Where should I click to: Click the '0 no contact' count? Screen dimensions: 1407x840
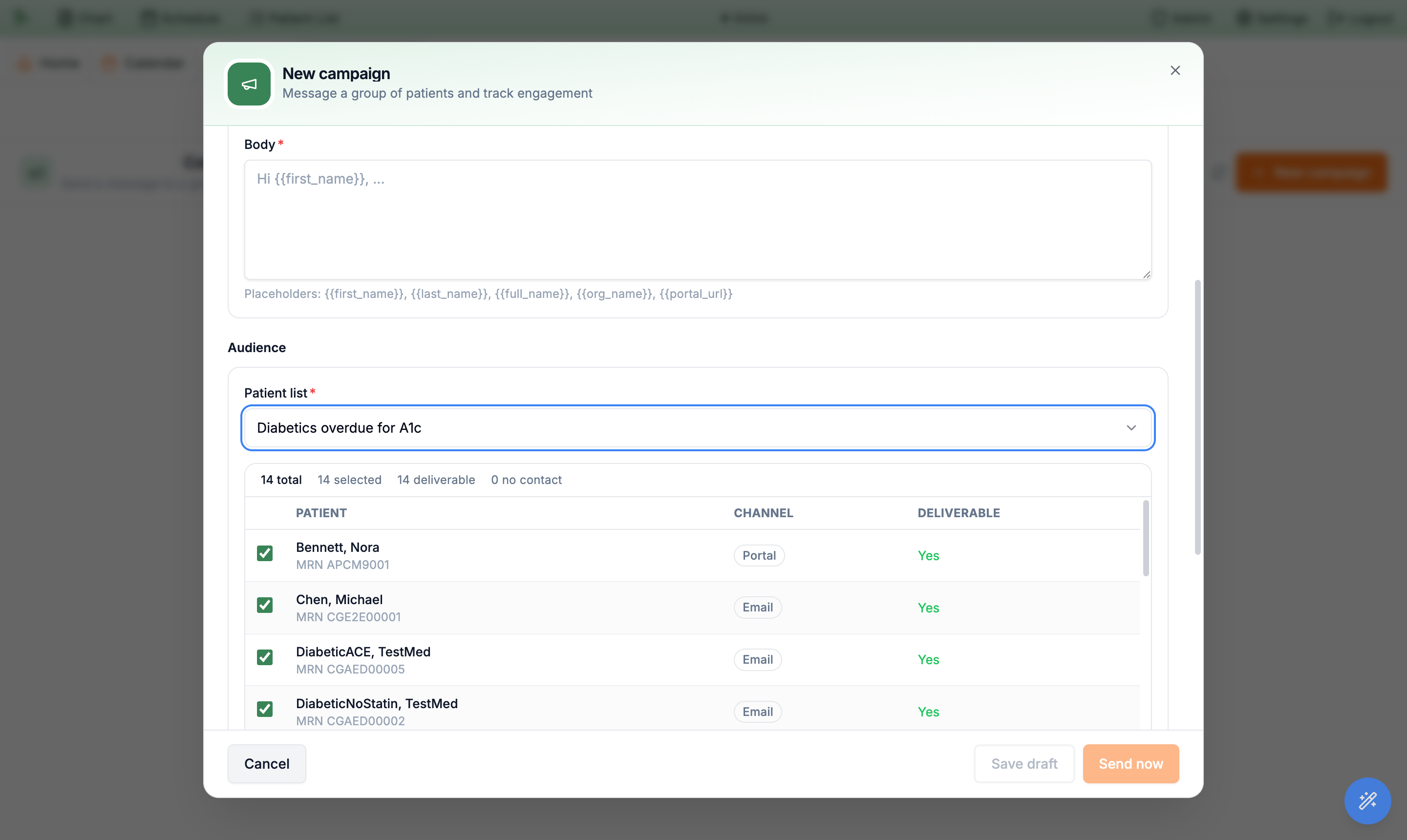pyautogui.click(x=526, y=480)
